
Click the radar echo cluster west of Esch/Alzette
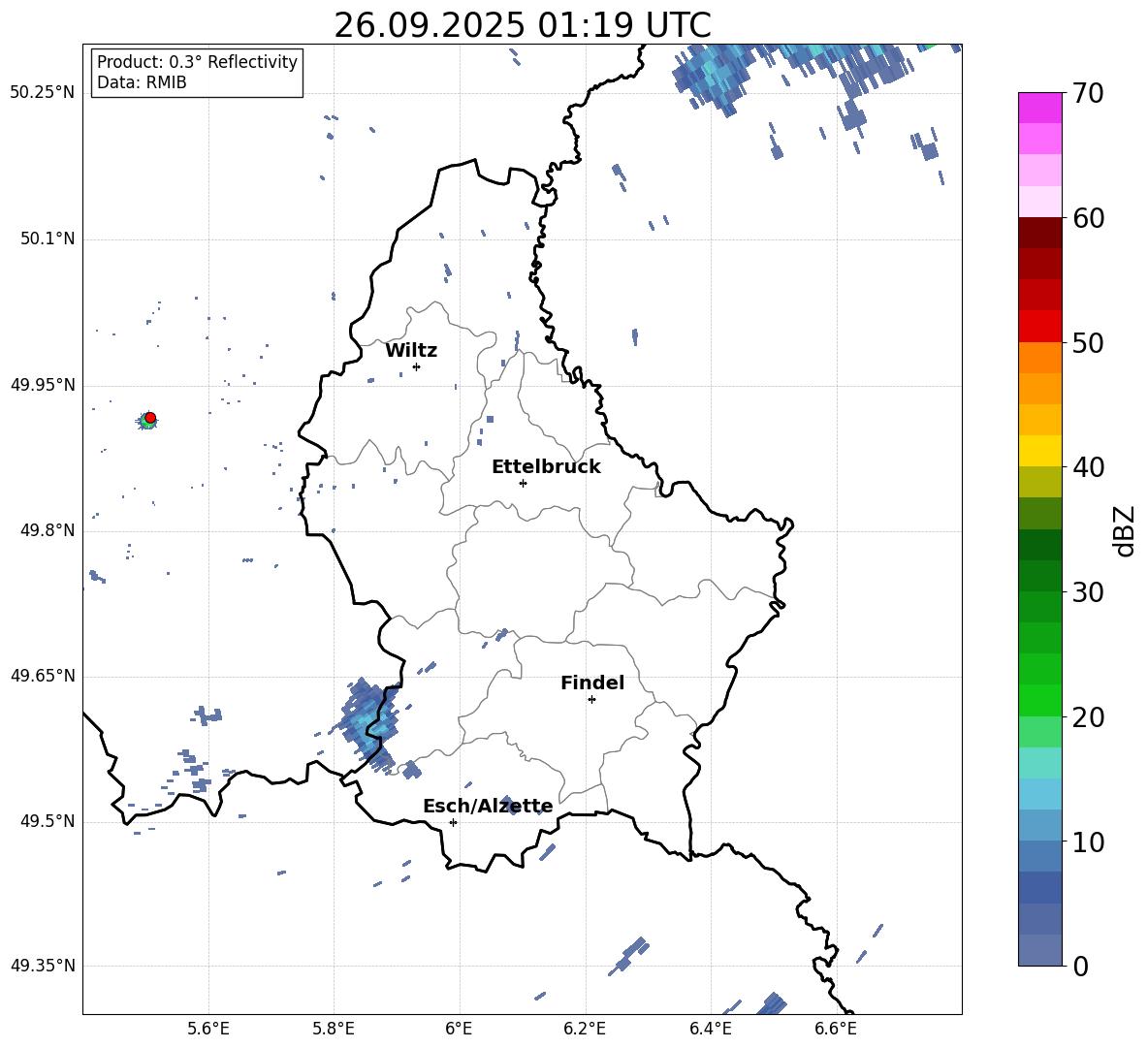pyautogui.click(x=369, y=724)
